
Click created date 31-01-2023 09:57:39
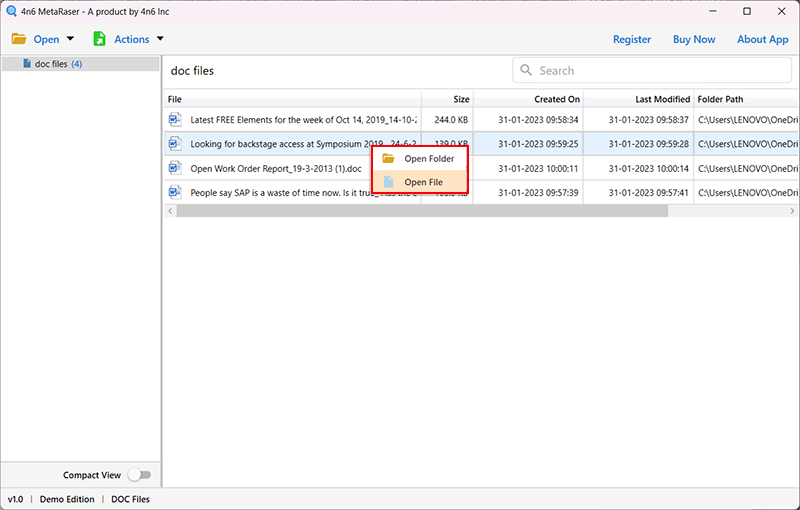coord(538,193)
